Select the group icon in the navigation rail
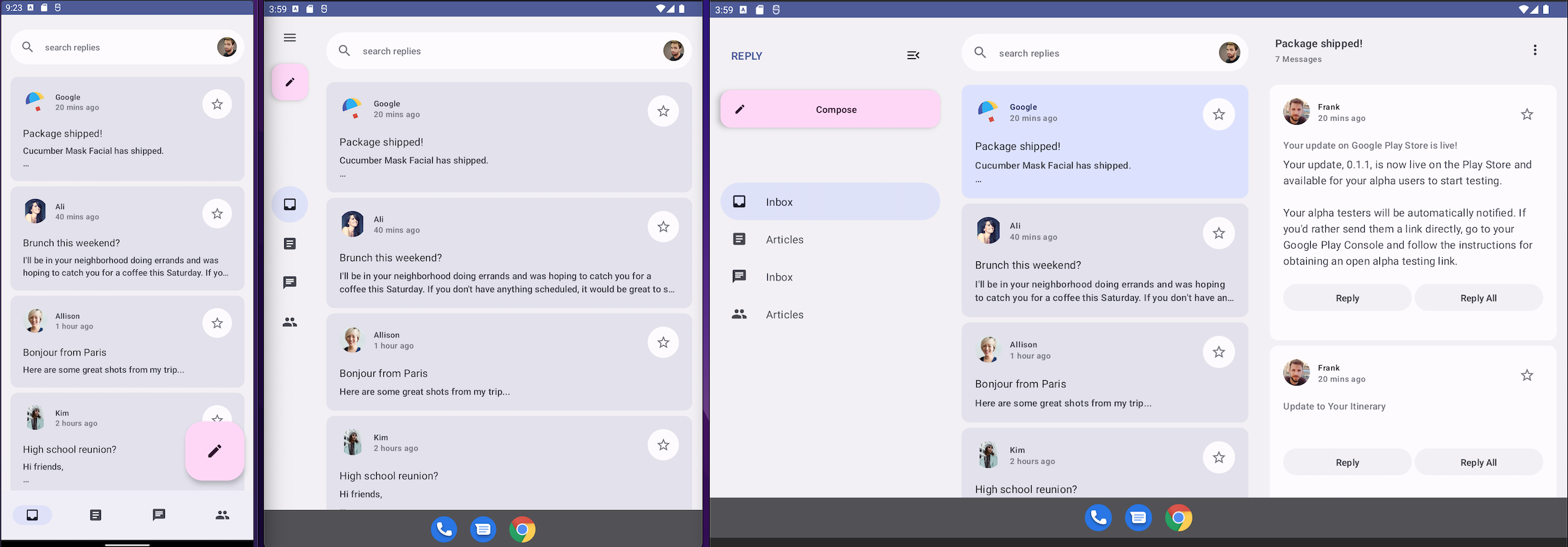Screen dimensions: 1568x547 [290, 322]
